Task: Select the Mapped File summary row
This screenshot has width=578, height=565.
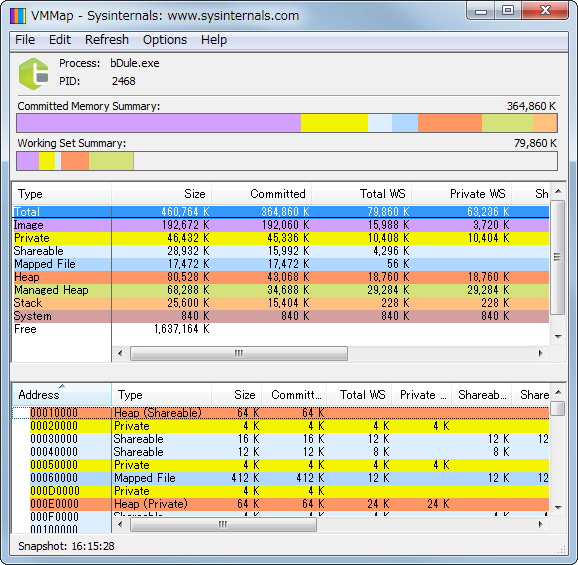Action: (281, 264)
